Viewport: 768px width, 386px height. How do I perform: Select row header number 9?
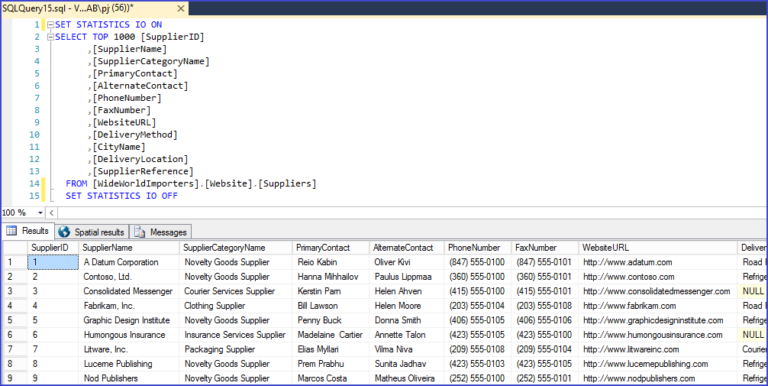[15, 378]
